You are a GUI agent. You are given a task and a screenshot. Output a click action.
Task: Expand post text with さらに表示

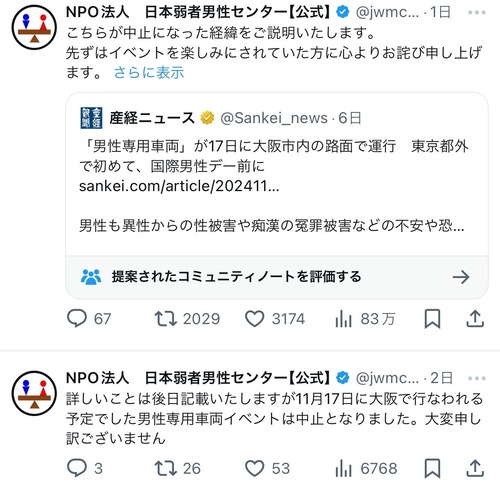[x=149, y=72]
